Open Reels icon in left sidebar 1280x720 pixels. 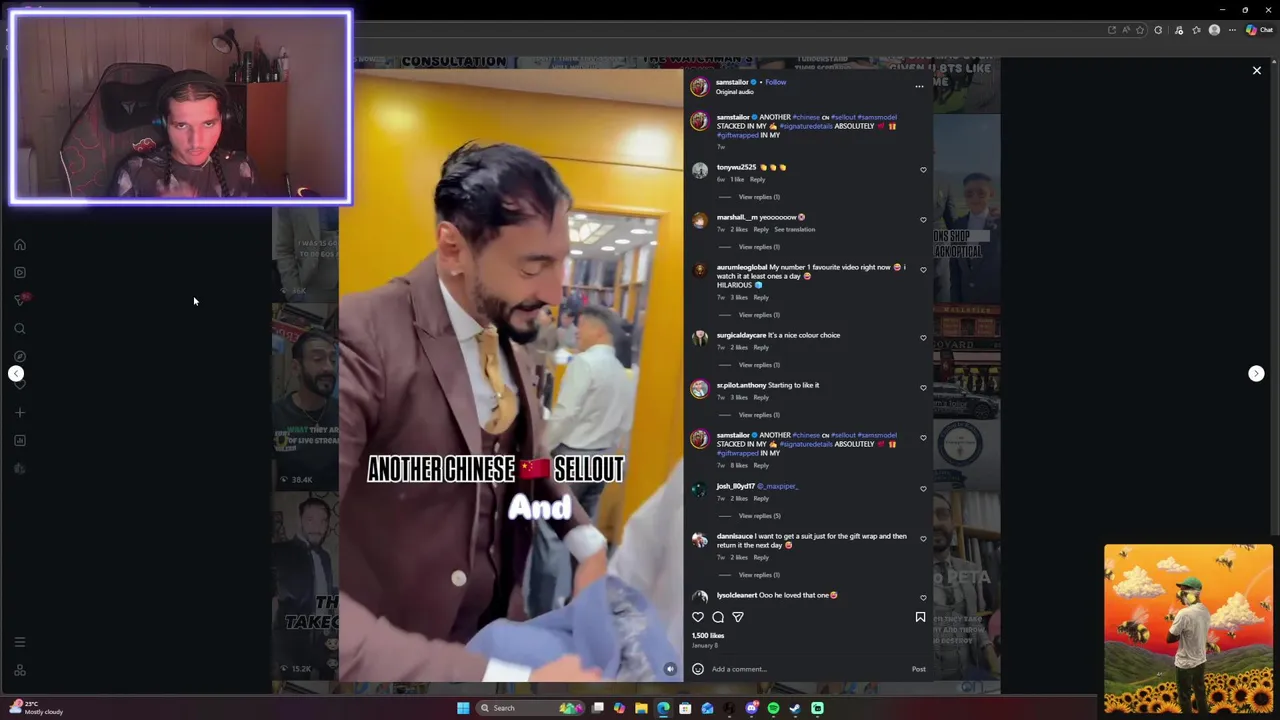click(x=19, y=272)
